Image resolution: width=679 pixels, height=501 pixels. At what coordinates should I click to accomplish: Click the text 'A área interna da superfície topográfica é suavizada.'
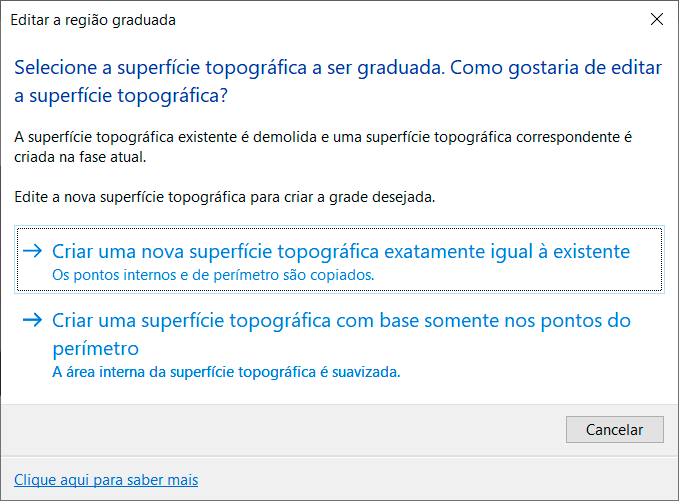point(226,372)
